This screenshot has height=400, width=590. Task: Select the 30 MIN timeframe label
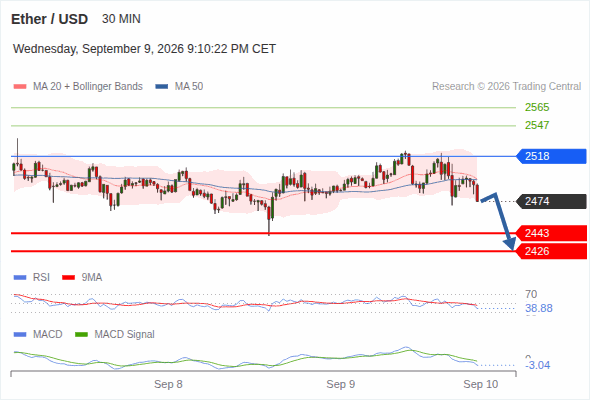click(121, 19)
